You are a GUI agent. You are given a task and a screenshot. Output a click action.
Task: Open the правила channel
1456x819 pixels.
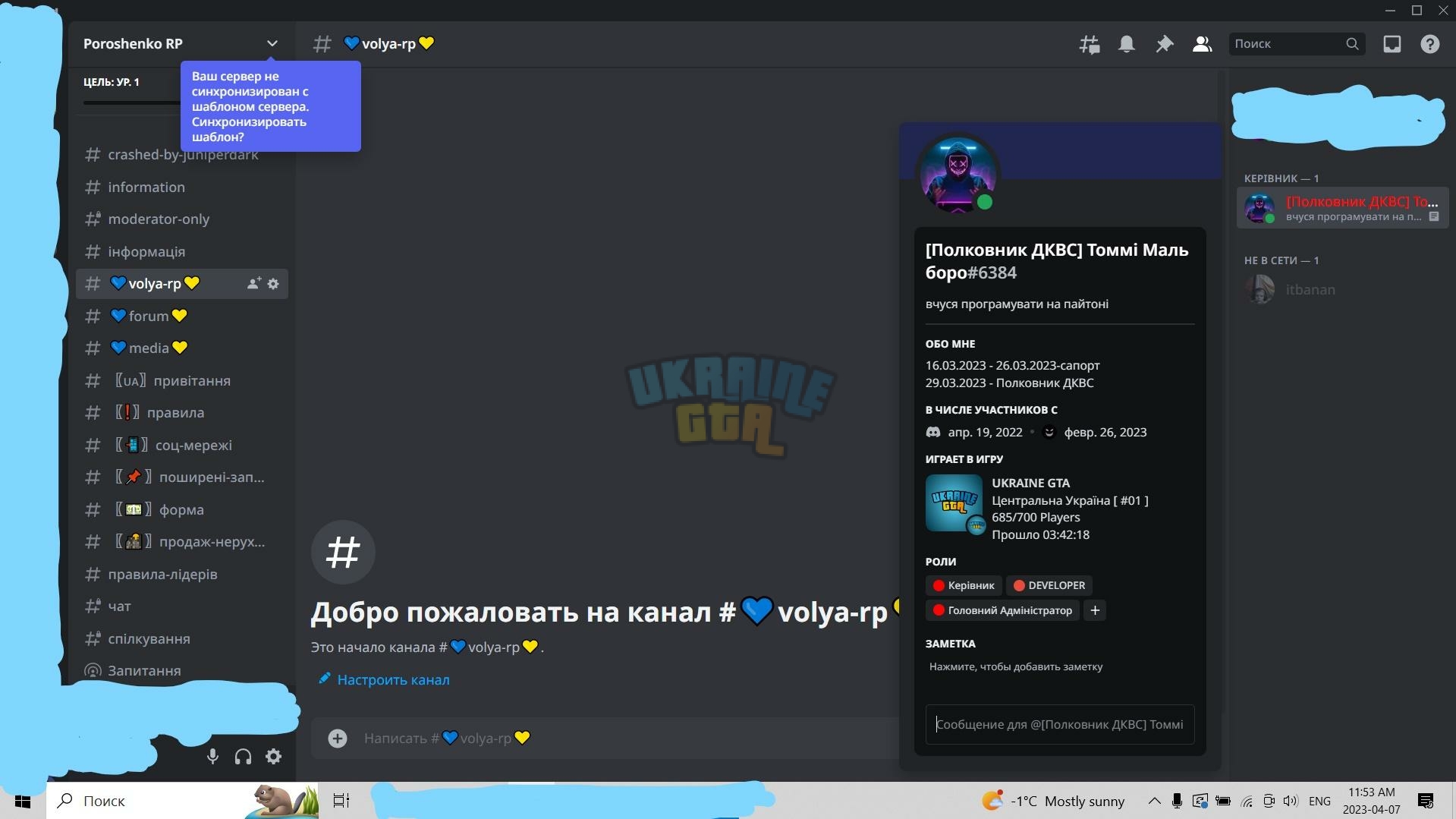pyautogui.click(x=182, y=412)
